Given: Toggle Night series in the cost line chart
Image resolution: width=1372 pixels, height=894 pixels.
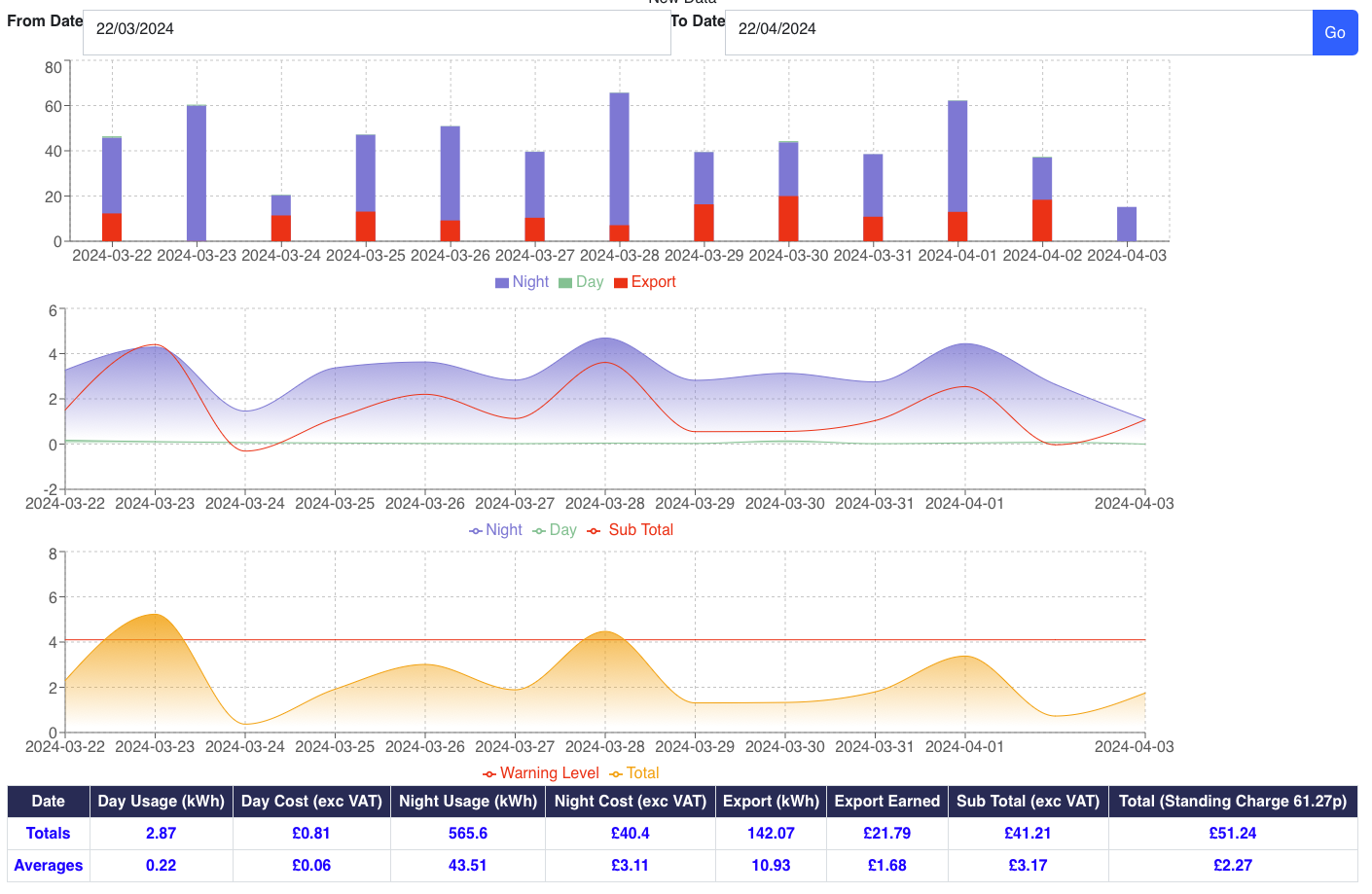Looking at the screenshot, I should (x=495, y=530).
